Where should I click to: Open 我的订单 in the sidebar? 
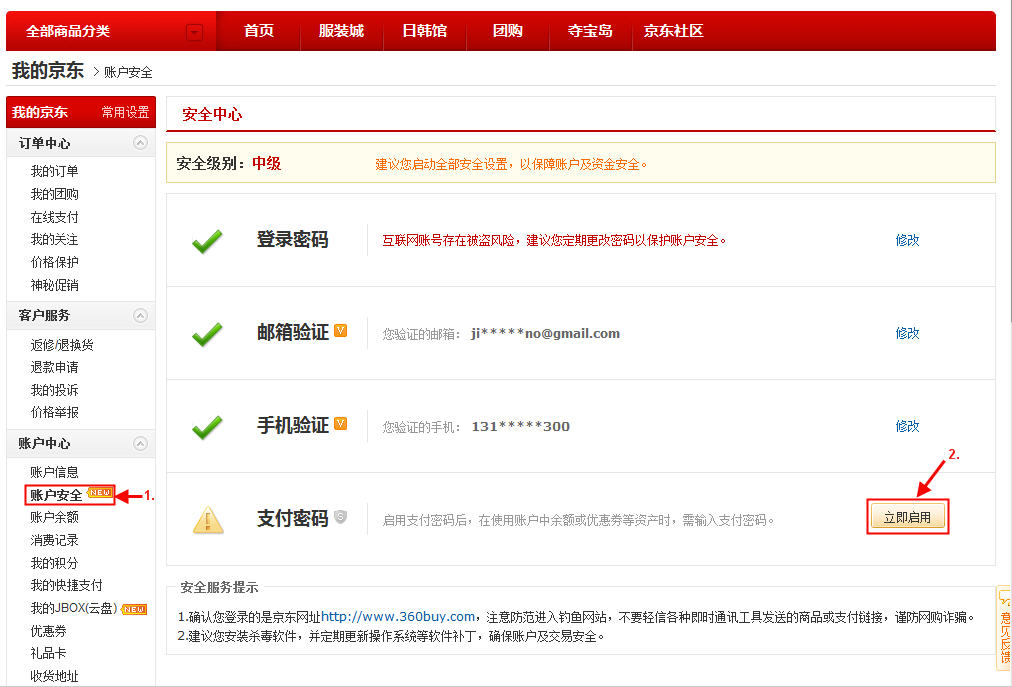pyautogui.click(x=54, y=171)
